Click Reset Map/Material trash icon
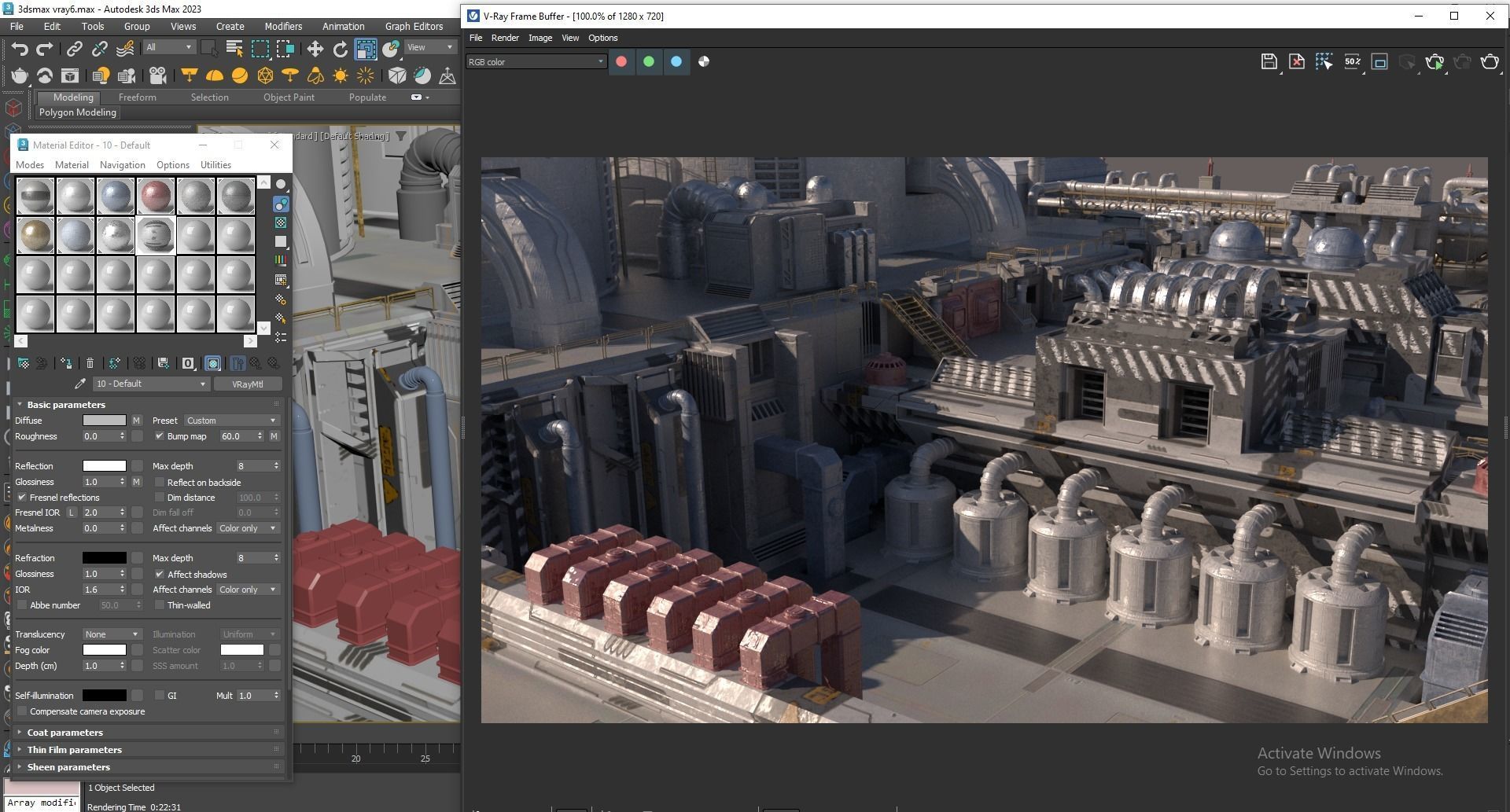The image size is (1510, 812). coord(90,363)
